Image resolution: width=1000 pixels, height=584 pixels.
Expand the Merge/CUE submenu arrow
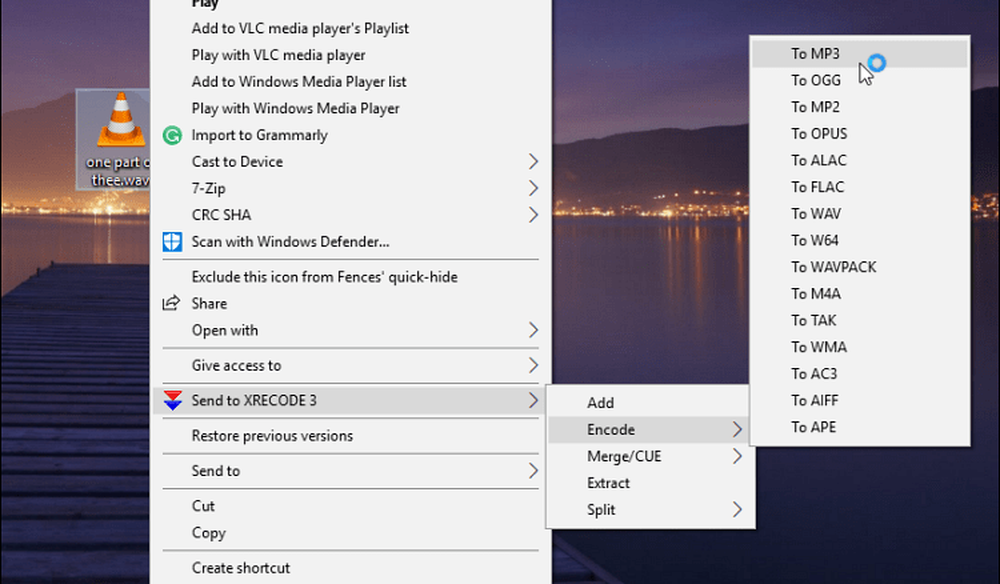[738, 456]
